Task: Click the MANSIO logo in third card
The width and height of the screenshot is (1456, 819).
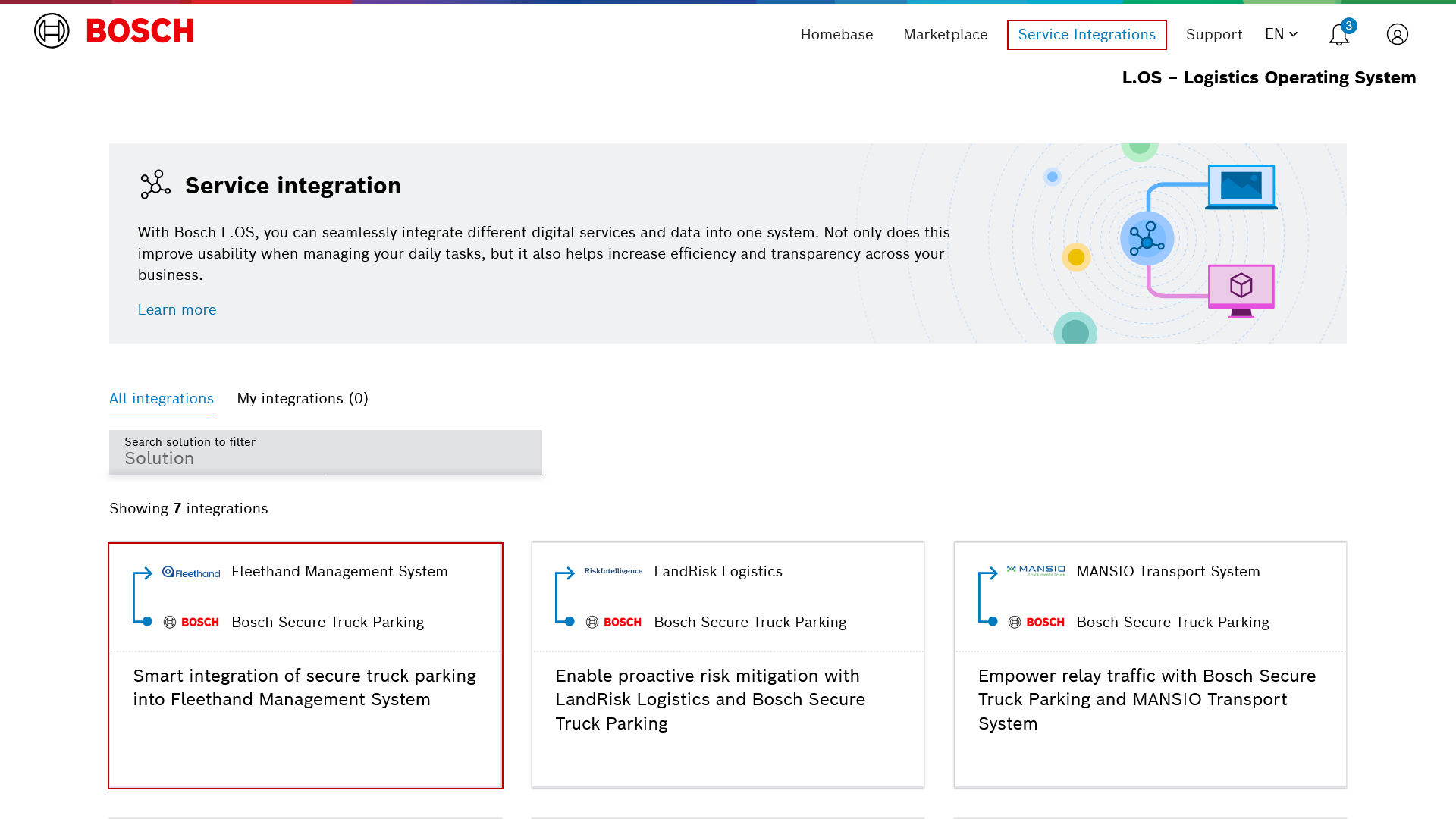Action: click(1036, 570)
